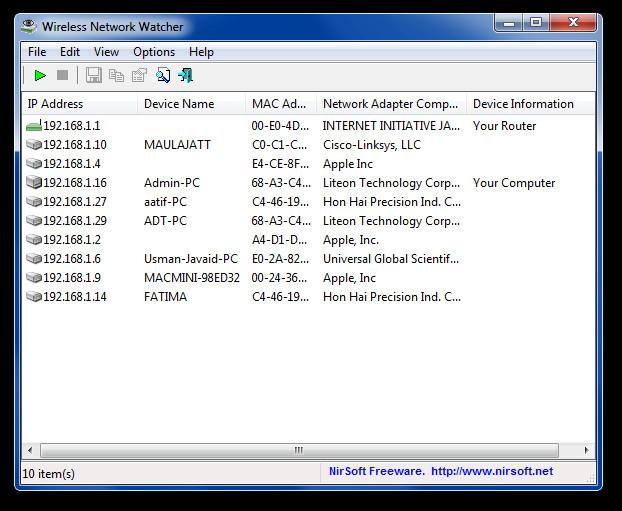Open the Options menu
The height and width of the screenshot is (511, 622).
click(x=154, y=52)
